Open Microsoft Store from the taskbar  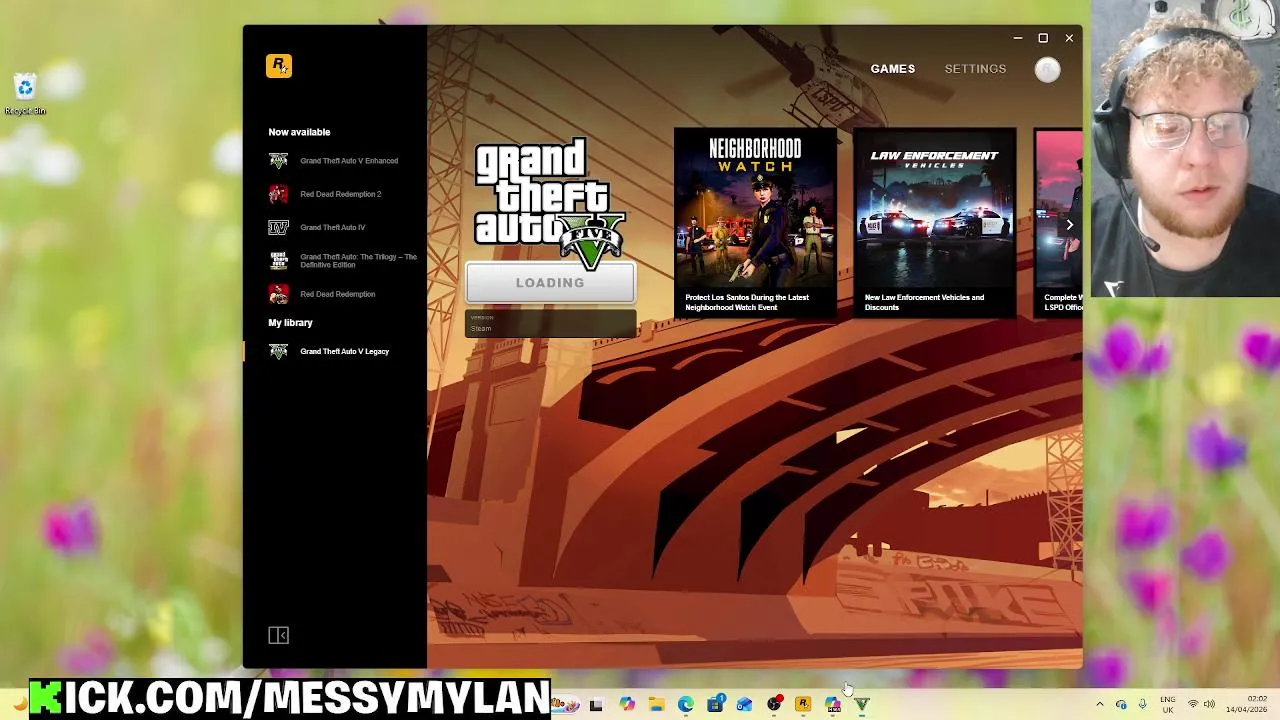click(715, 705)
